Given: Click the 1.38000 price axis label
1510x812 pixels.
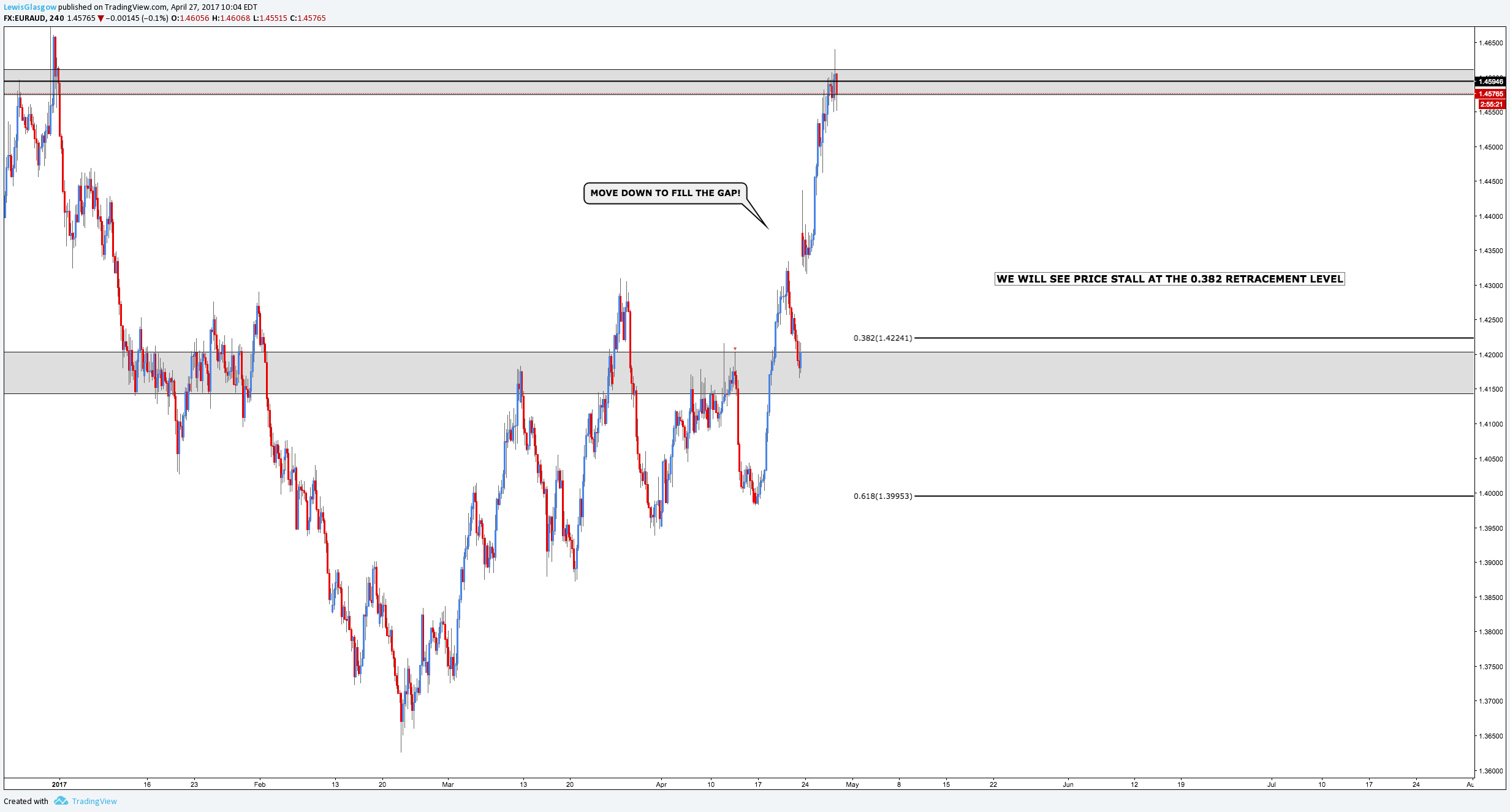Looking at the screenshot, I should 1491,632.
